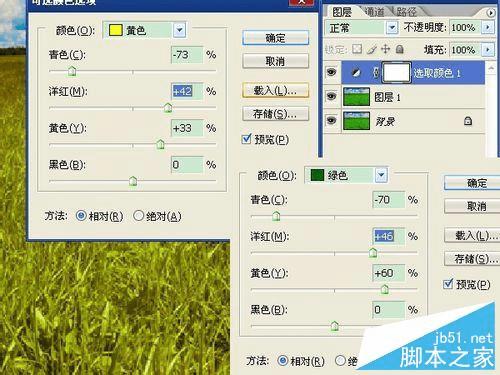Select 相对 method in green dialog
The image size is (500, 375).
283,361
